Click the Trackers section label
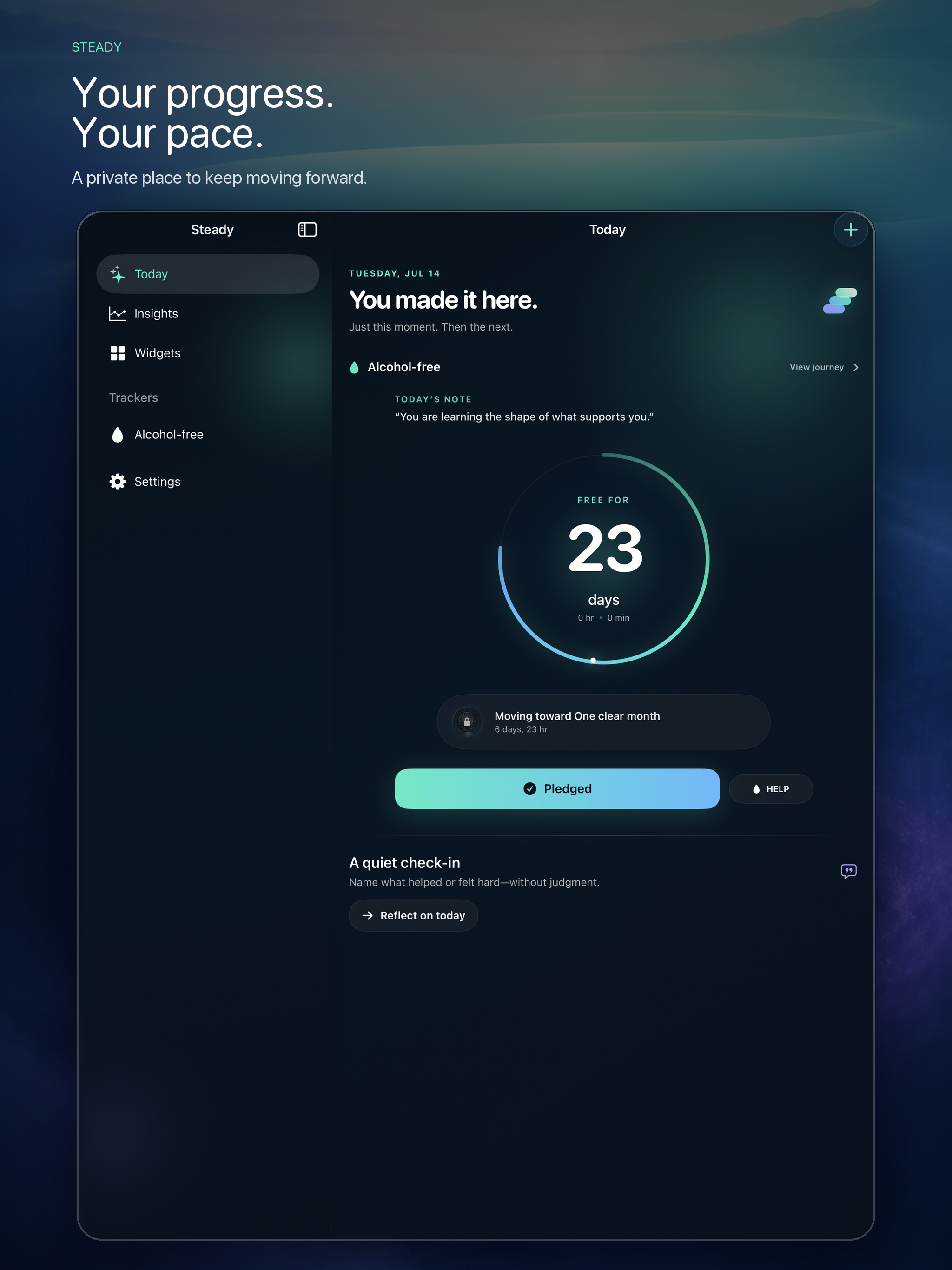This screenshot has height=1270, width=952. pos(133,398)
